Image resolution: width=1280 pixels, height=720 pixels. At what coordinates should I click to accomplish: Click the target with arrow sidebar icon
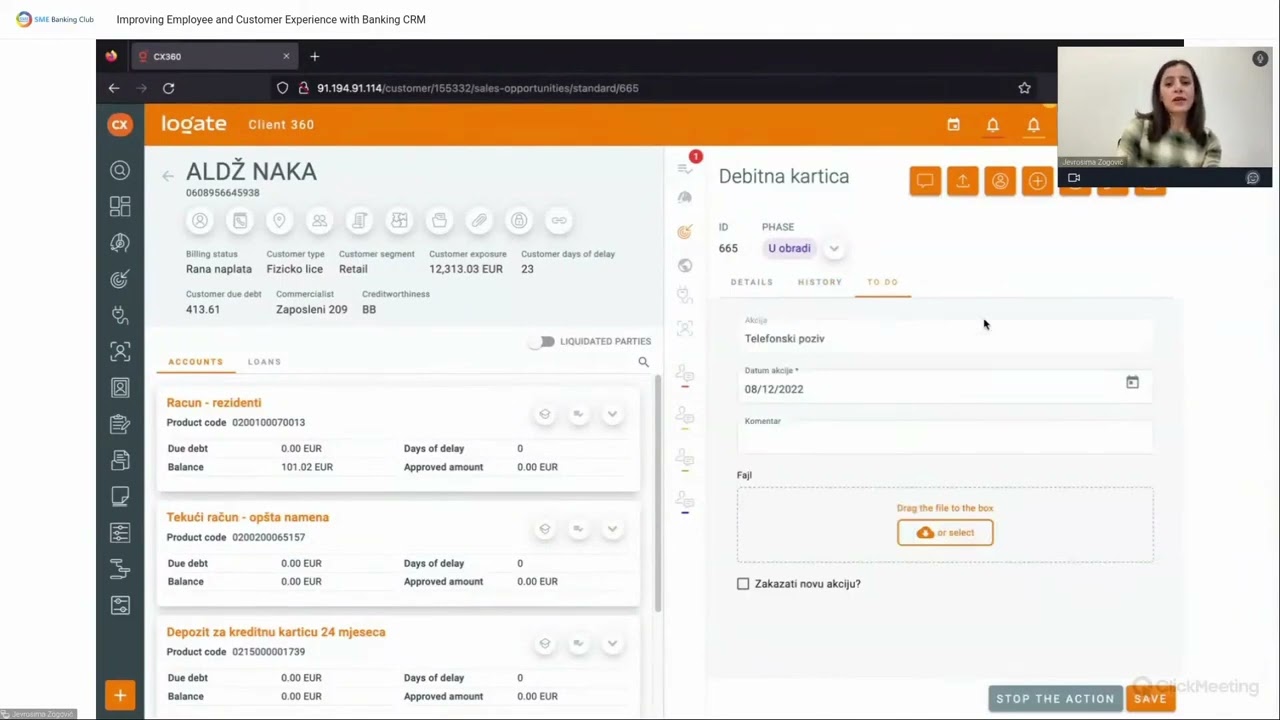click(120, 279)
